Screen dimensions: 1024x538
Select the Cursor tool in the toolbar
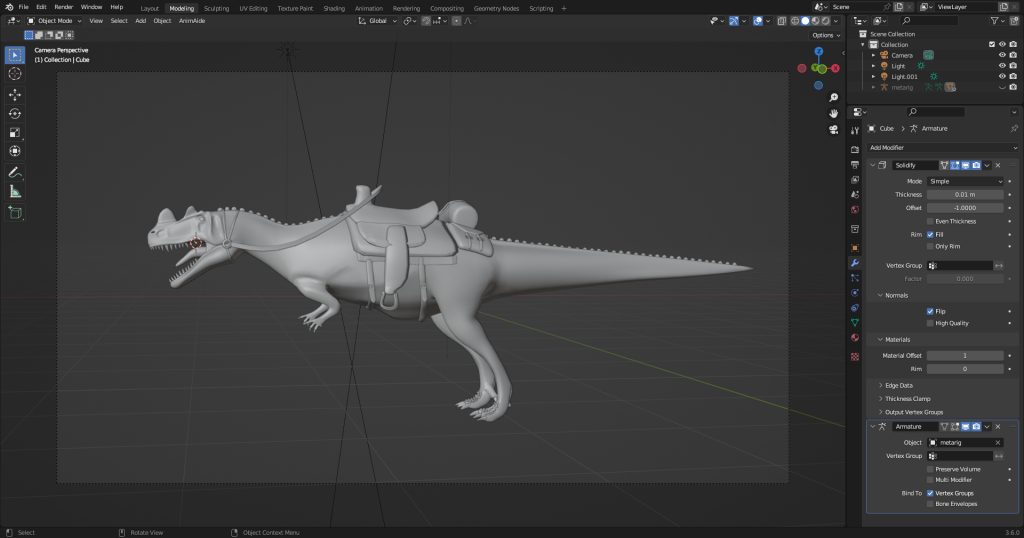point(15,73)
